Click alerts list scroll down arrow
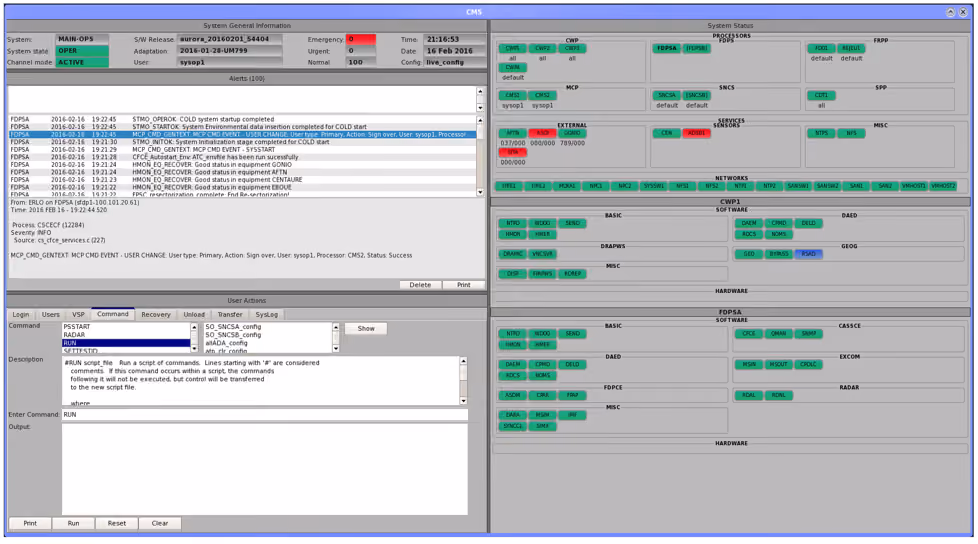 [x=480, y=192]
